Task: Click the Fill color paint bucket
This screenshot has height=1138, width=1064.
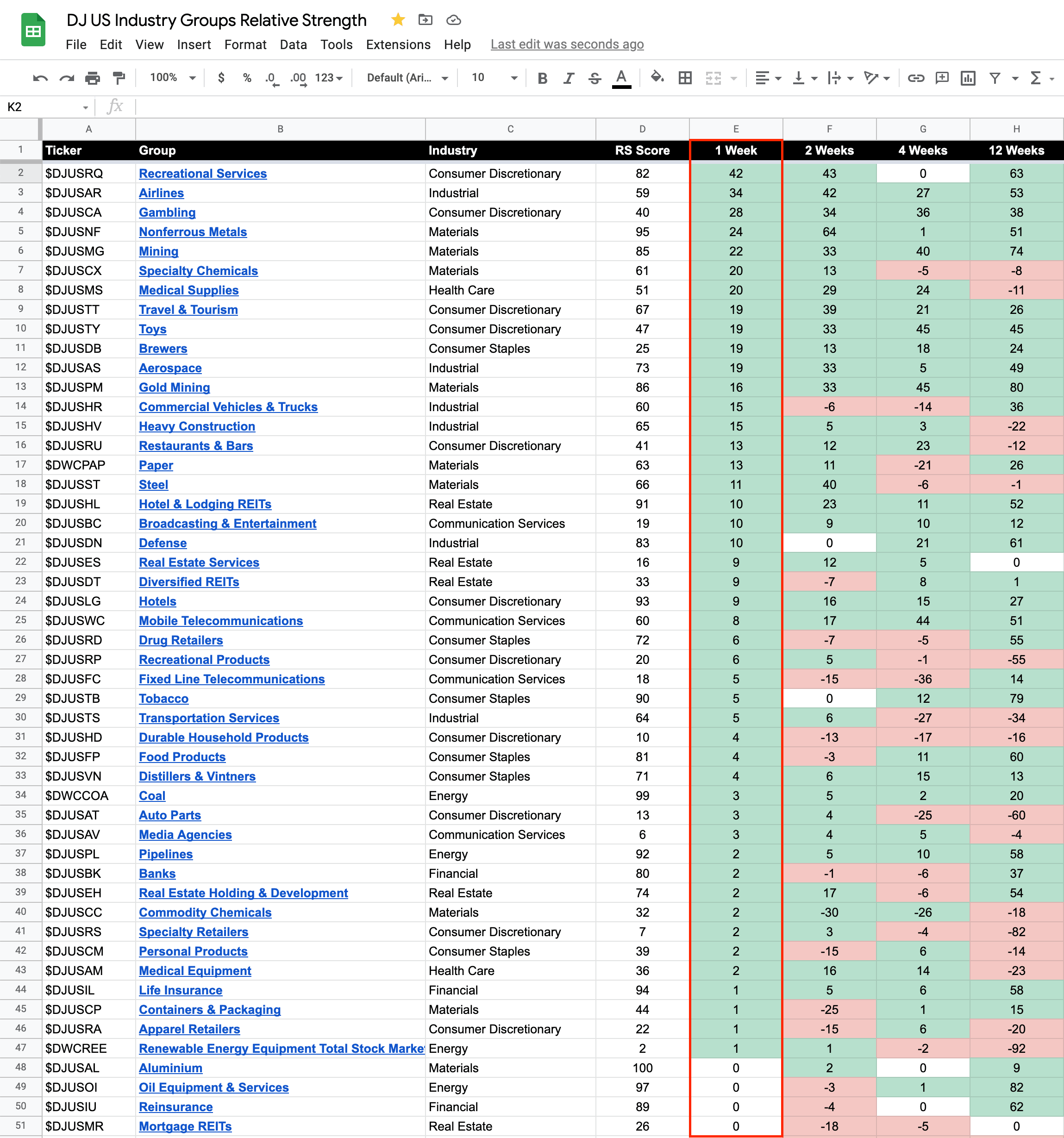Action: 657,77
